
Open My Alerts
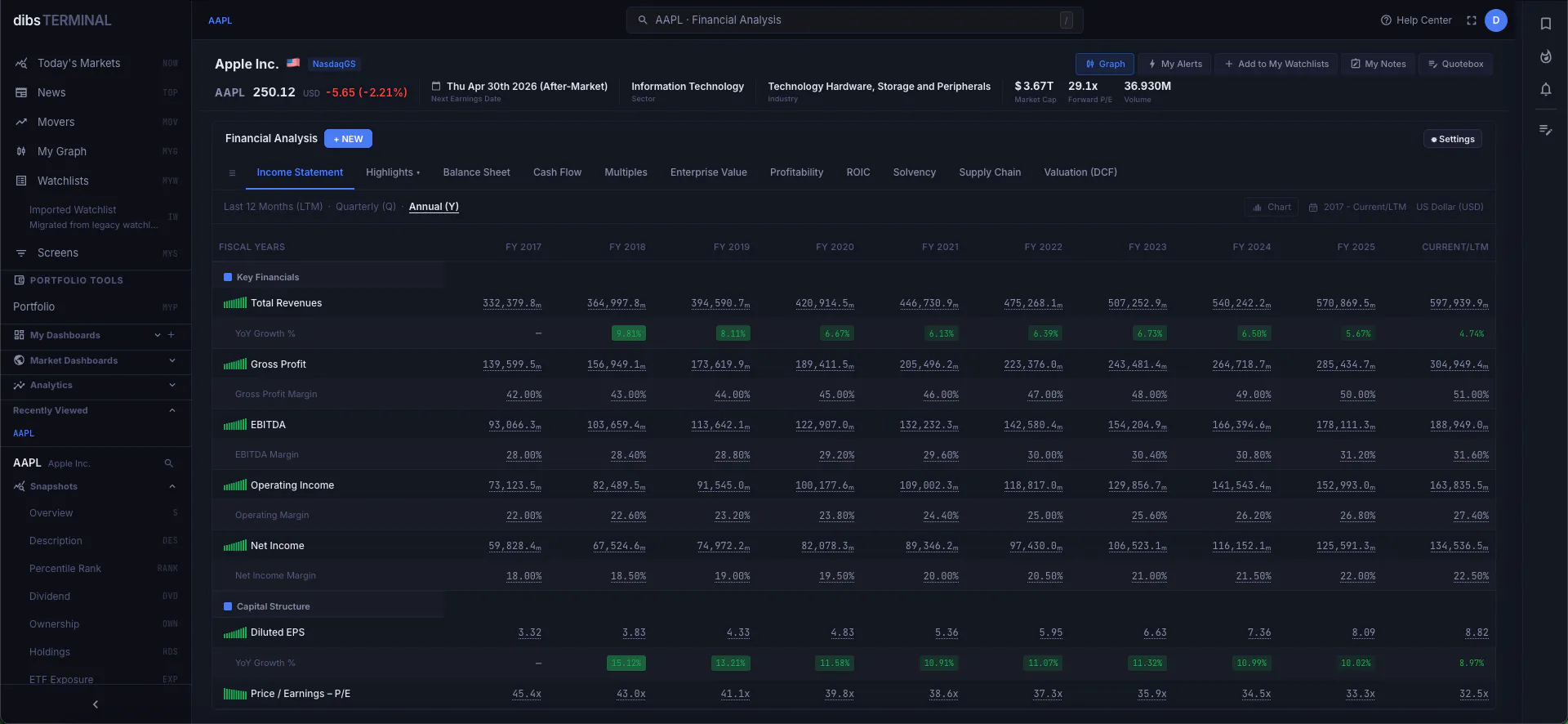[x=1175, y=64]
